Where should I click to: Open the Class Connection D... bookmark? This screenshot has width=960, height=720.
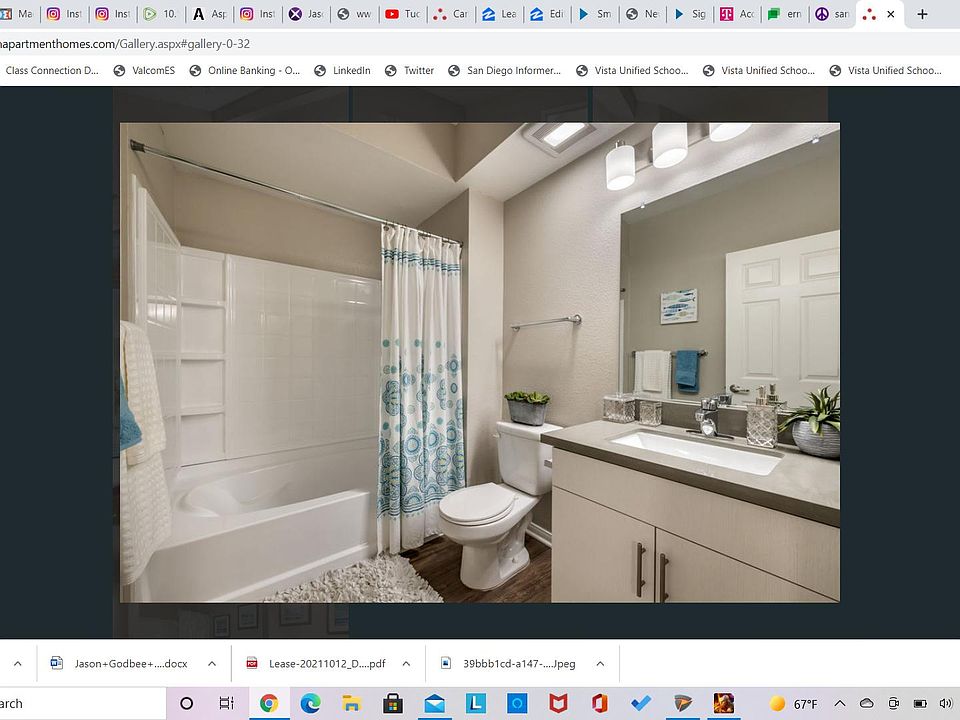coord(50,70)
